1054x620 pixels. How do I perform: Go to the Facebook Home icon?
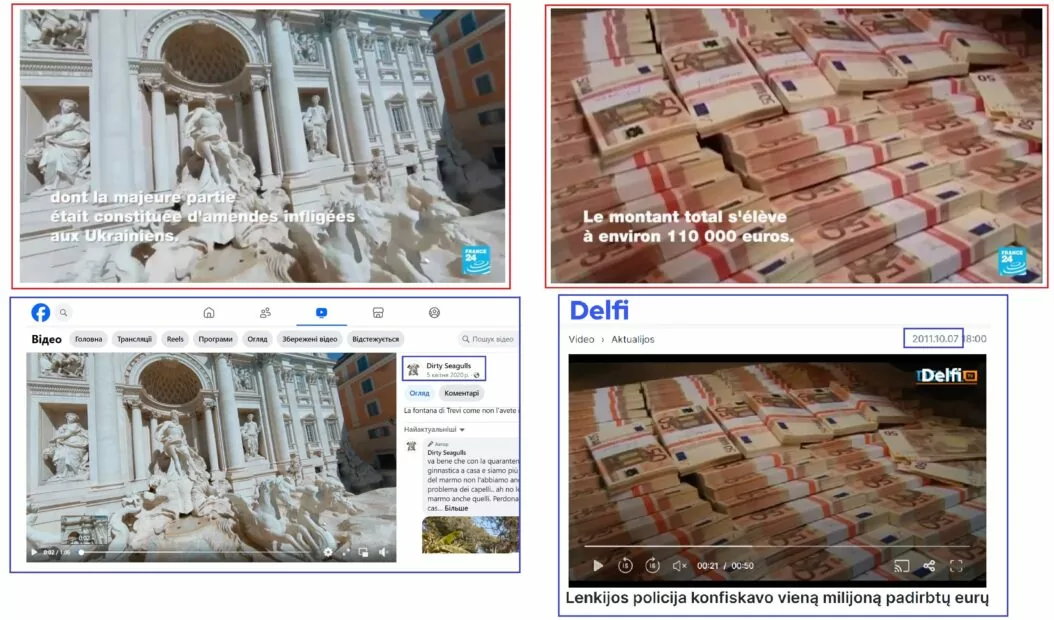coord(209,313)
